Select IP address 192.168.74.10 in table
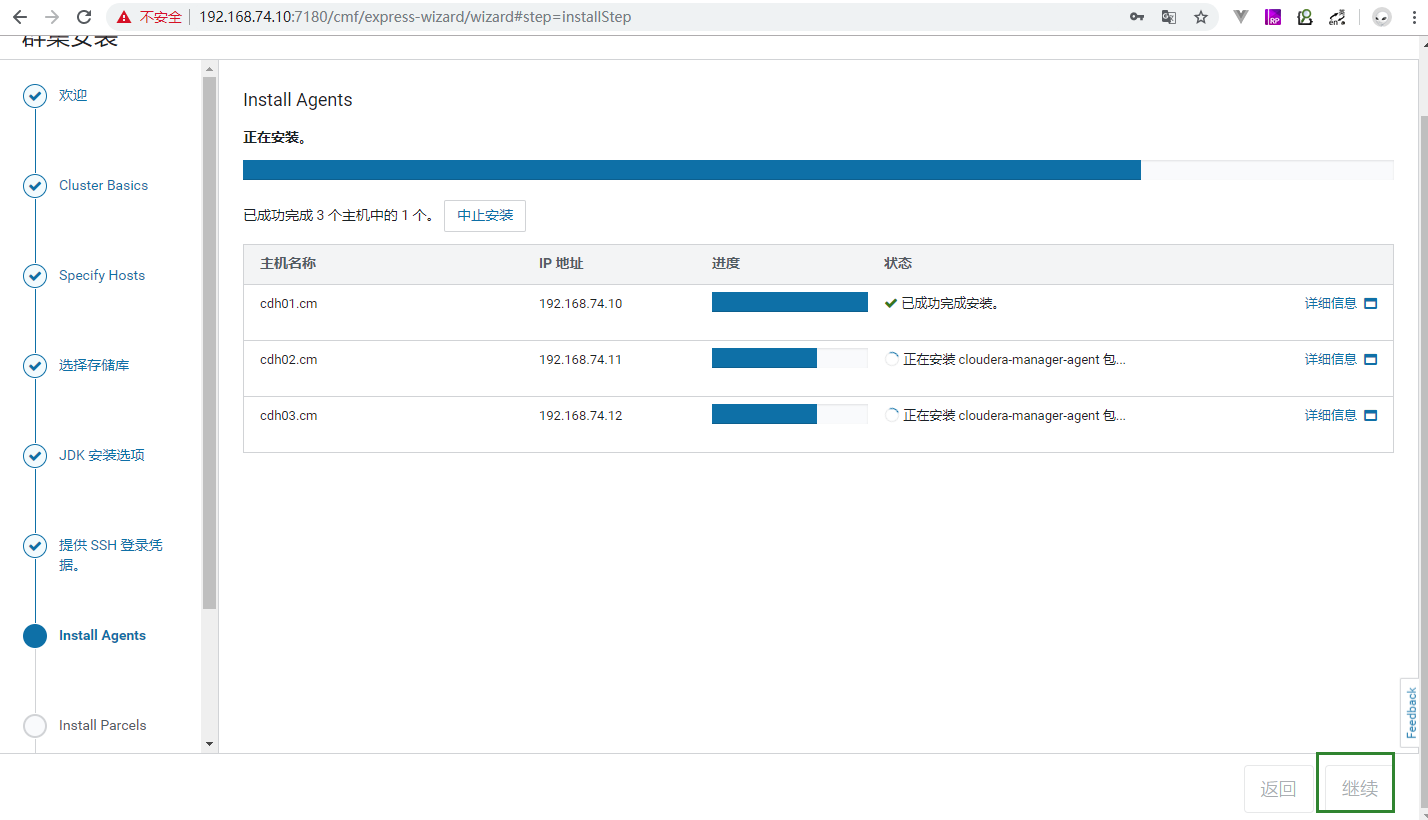Viewport: 1428px width, 820px height. (x=580, y=303)
